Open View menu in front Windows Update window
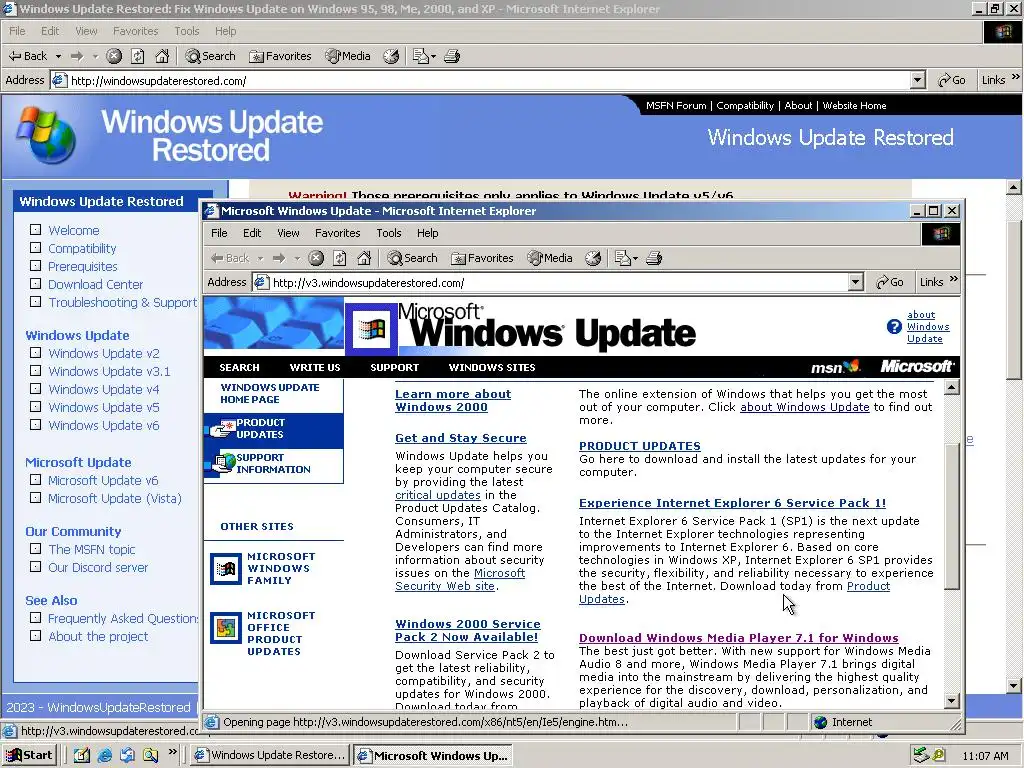The width and height of the screenshot is (1024, 768). [288, 233]
